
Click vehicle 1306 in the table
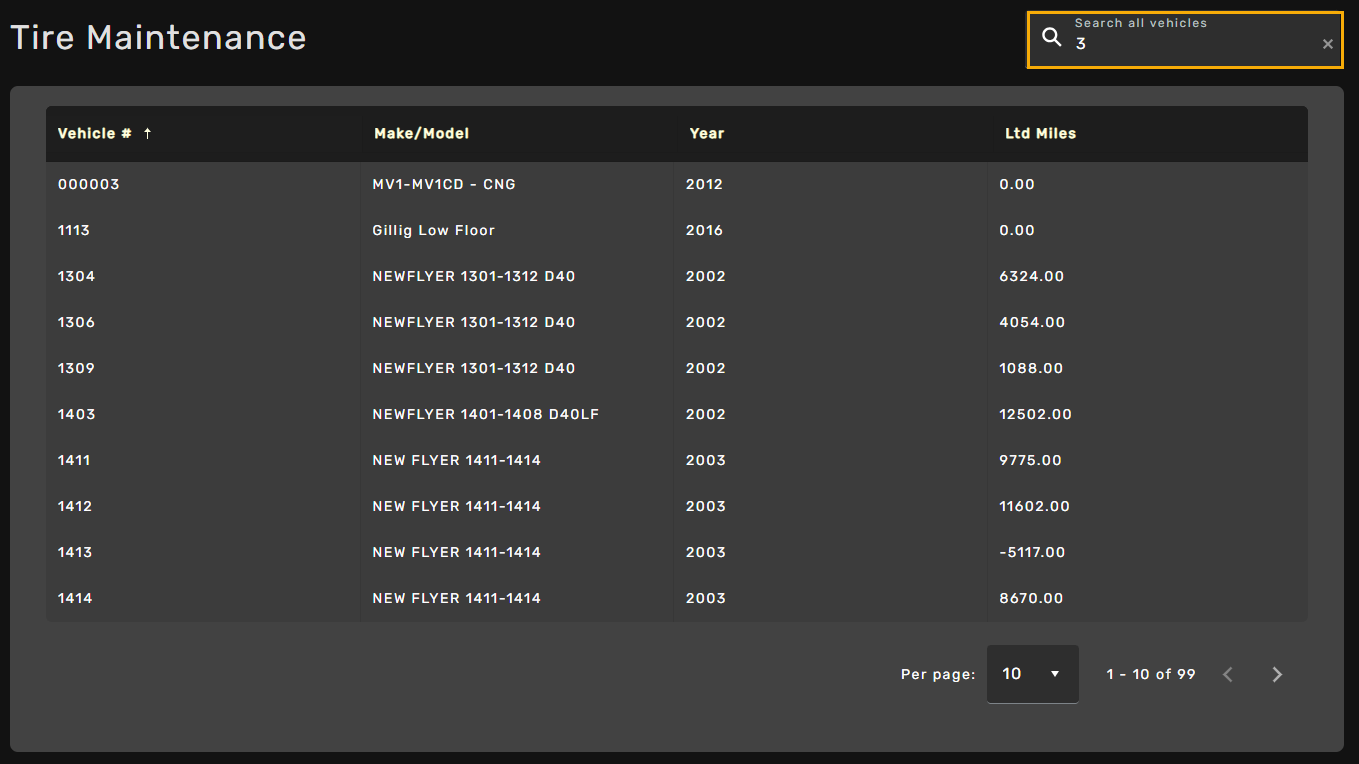pyautogui.click(x=76, y=323)
